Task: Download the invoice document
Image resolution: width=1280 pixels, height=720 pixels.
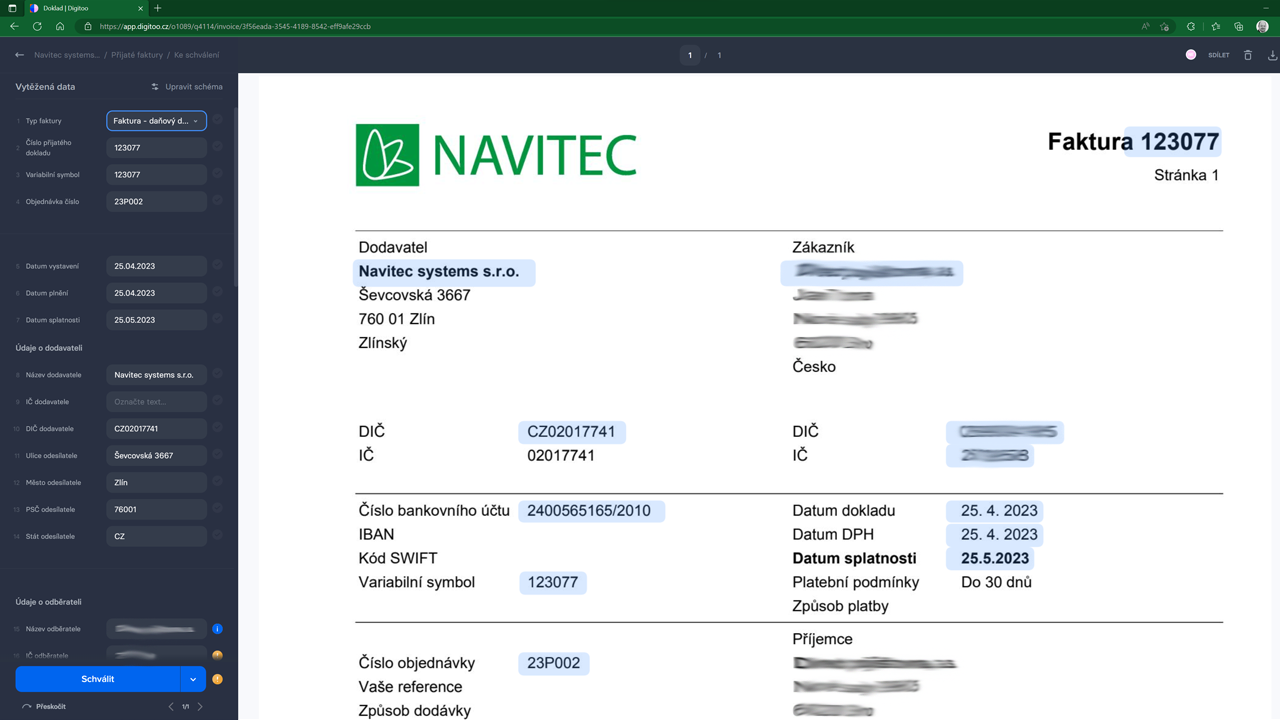Action: [x=1272, y=55]
